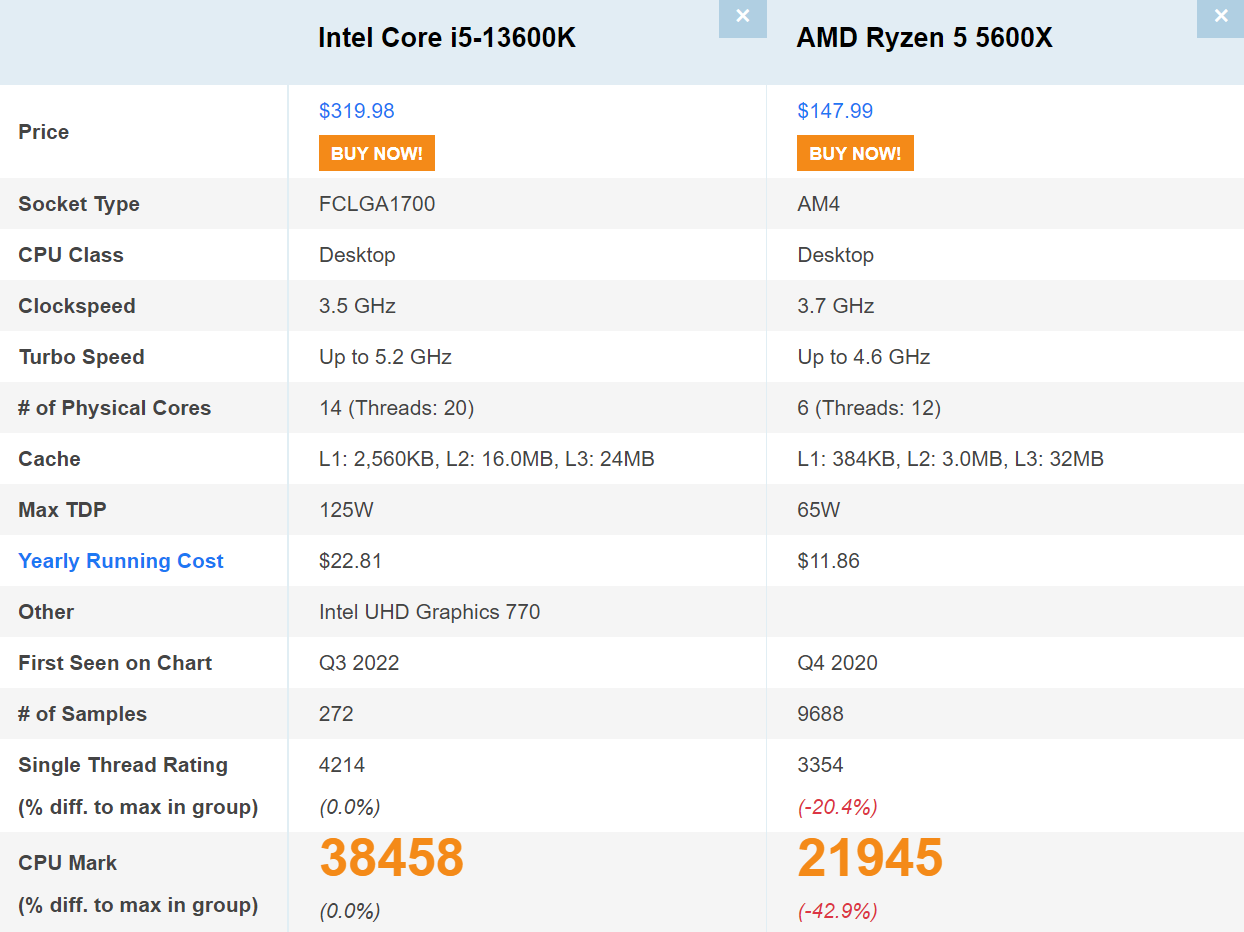
Task: Click the red (-20.4%) difference
Action: [x=837, y=807]
